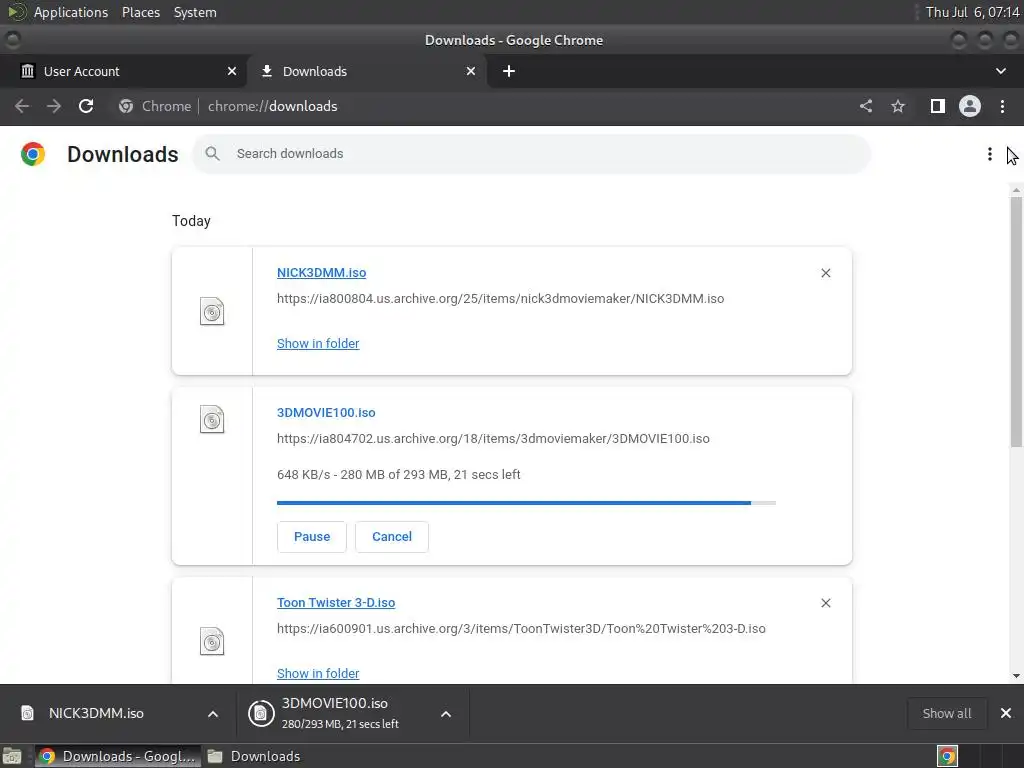1024x768 pixels.
Task: Click the clock showing Thu Jul 6
Action: click(972, 12)
